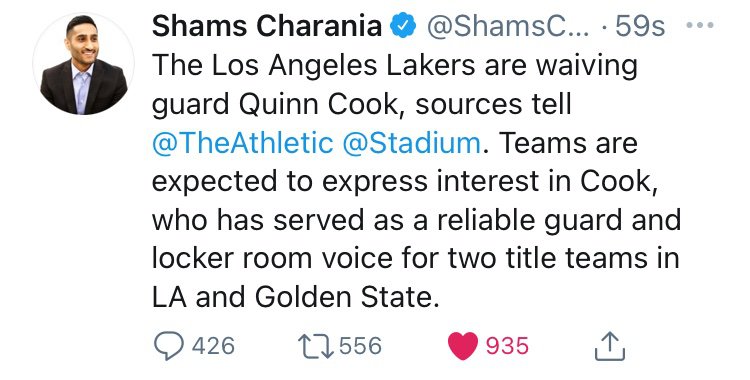Click the 'LA and Golden State.' text line
The width and height of the screenshot is (750, 380).
296,297
